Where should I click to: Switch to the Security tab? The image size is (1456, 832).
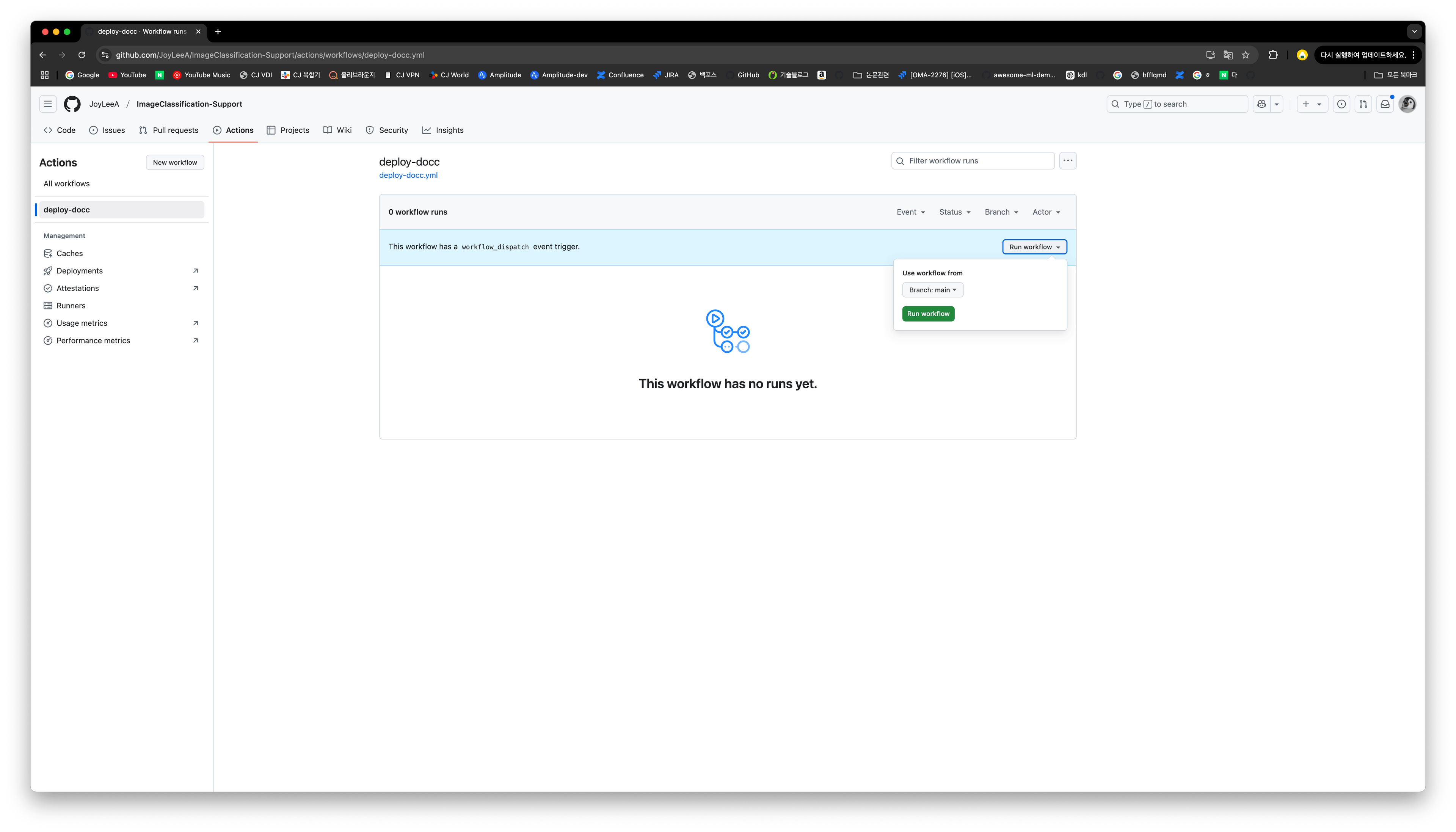coord(393,130)
